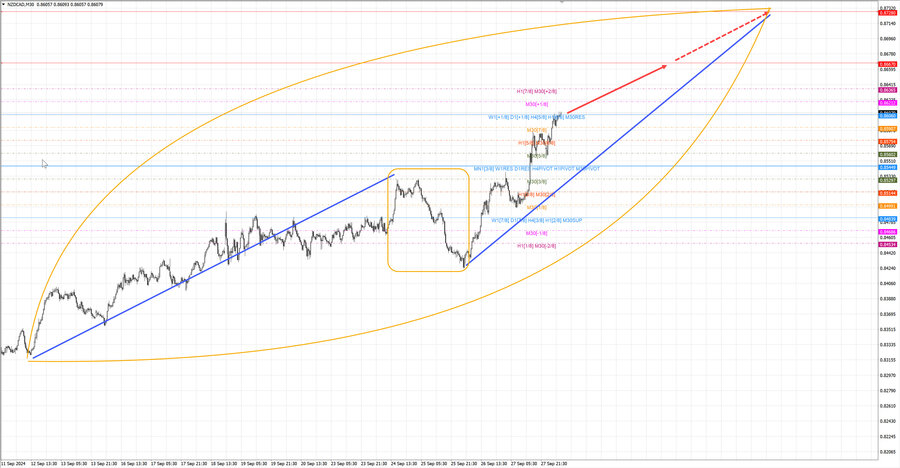Click the blue 0.85449 price tag
Image resolution: width=900 pixels, height=468 pixels.
point(889,167)
